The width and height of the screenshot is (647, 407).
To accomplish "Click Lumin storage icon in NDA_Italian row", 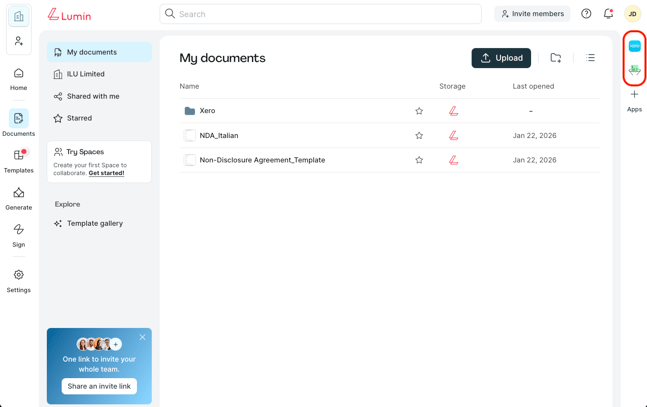I will [453, 135].
